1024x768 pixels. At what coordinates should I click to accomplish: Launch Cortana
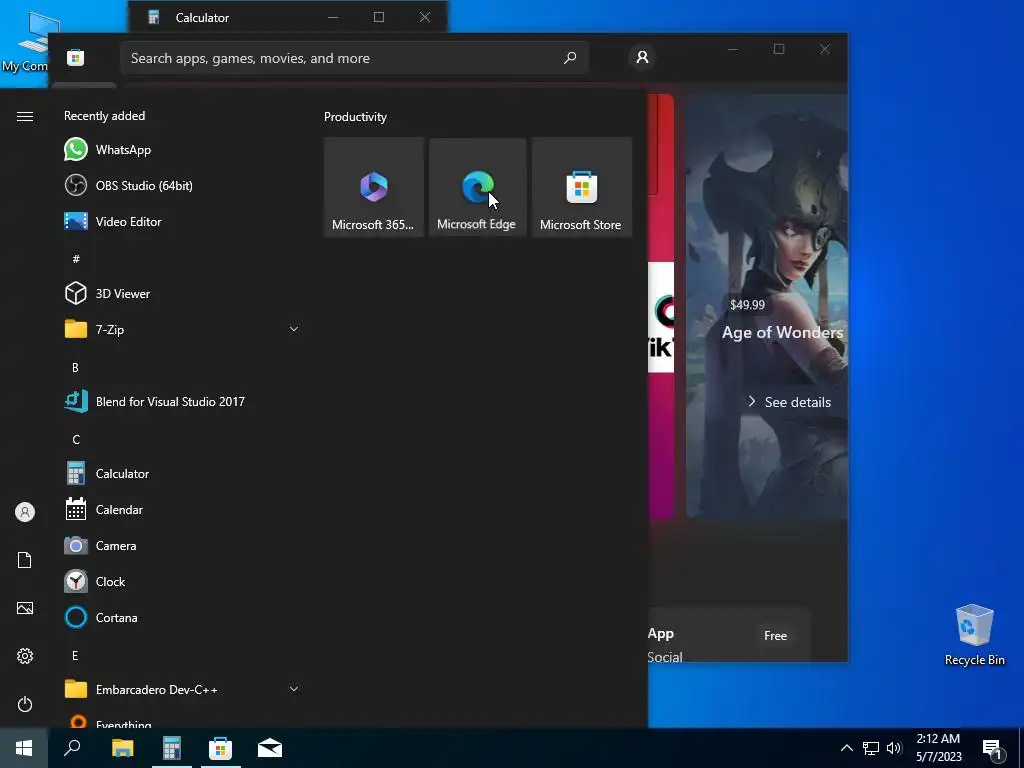click(x=183, y=617)
